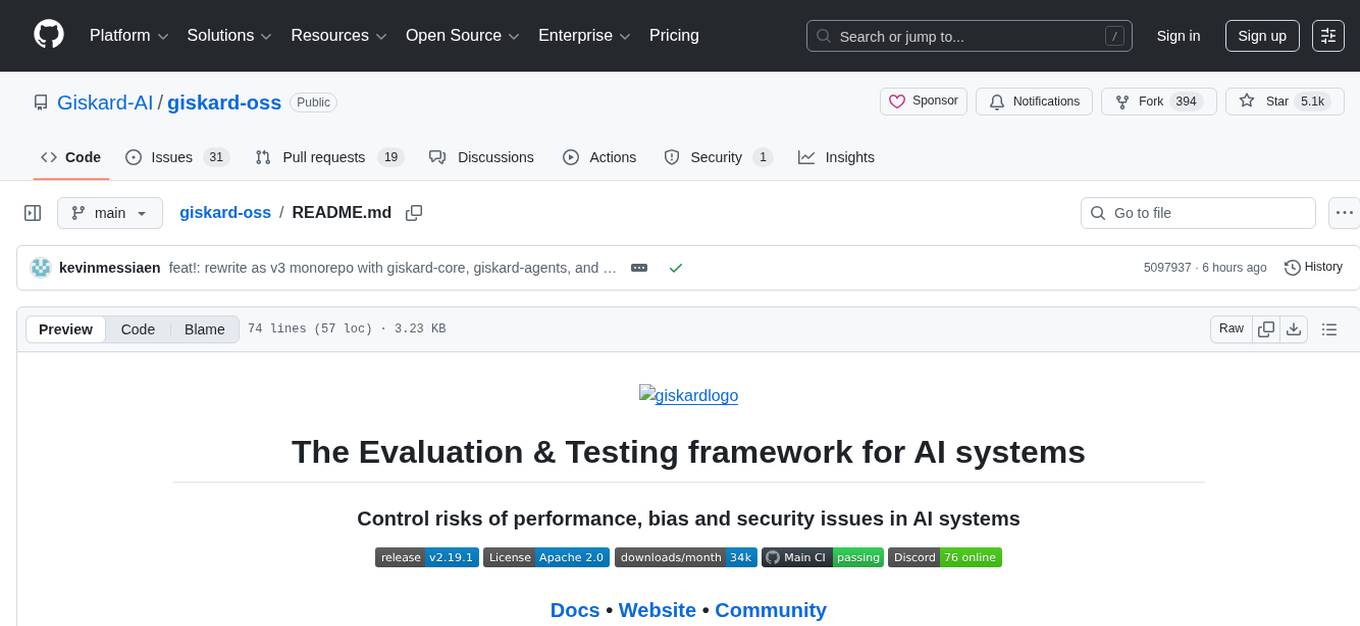The height and width of the screenshot is (626, 1360).
Task: Switch to the Blame tab
Action: [204, 329]
